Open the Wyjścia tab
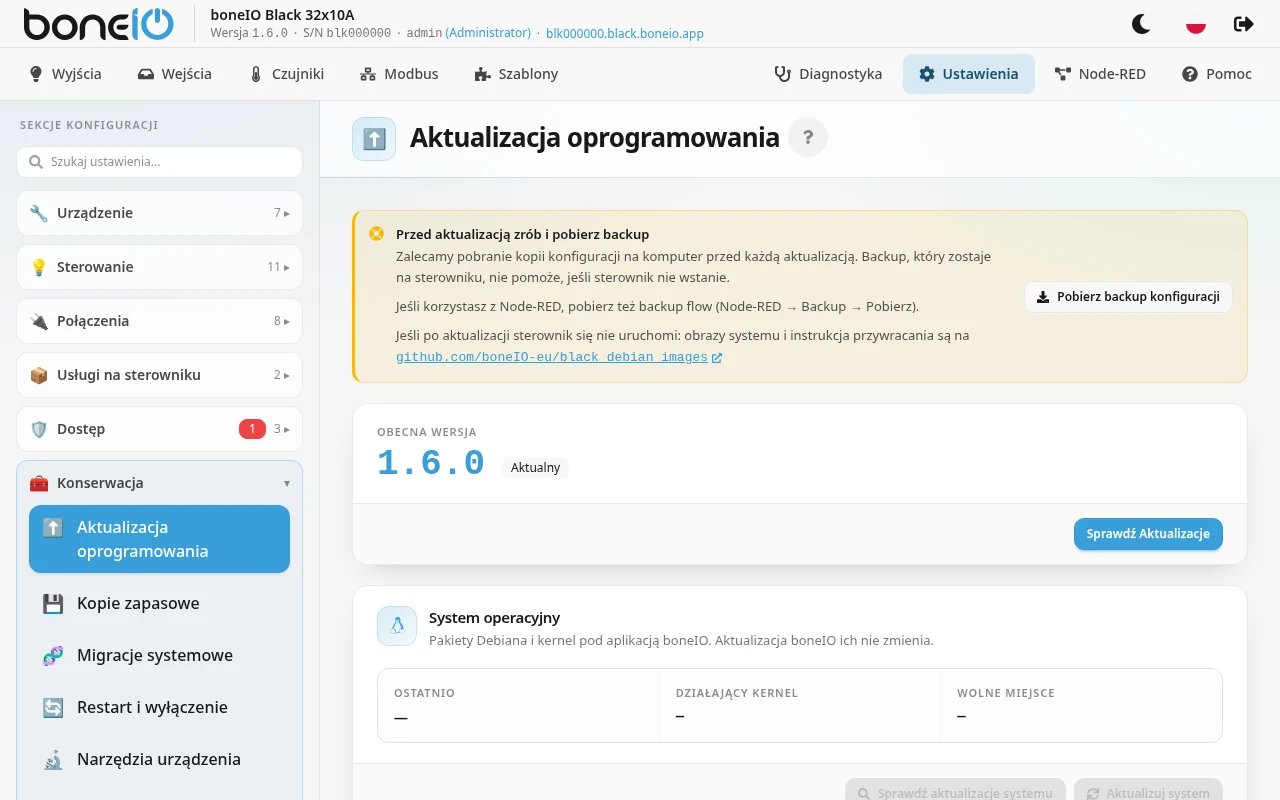The width and height of the screenshot is (1280, 800). 66,74
